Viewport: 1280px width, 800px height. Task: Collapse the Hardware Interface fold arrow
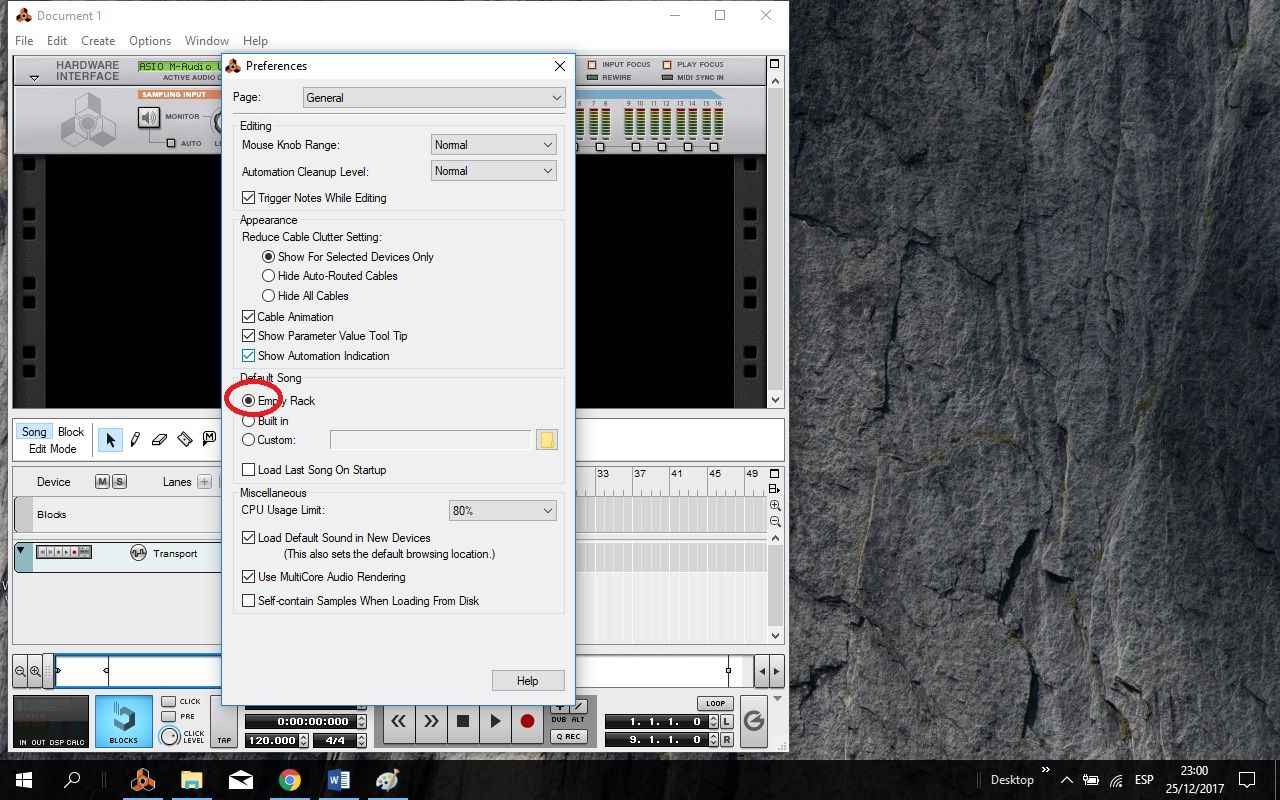(x=33, y=77)
